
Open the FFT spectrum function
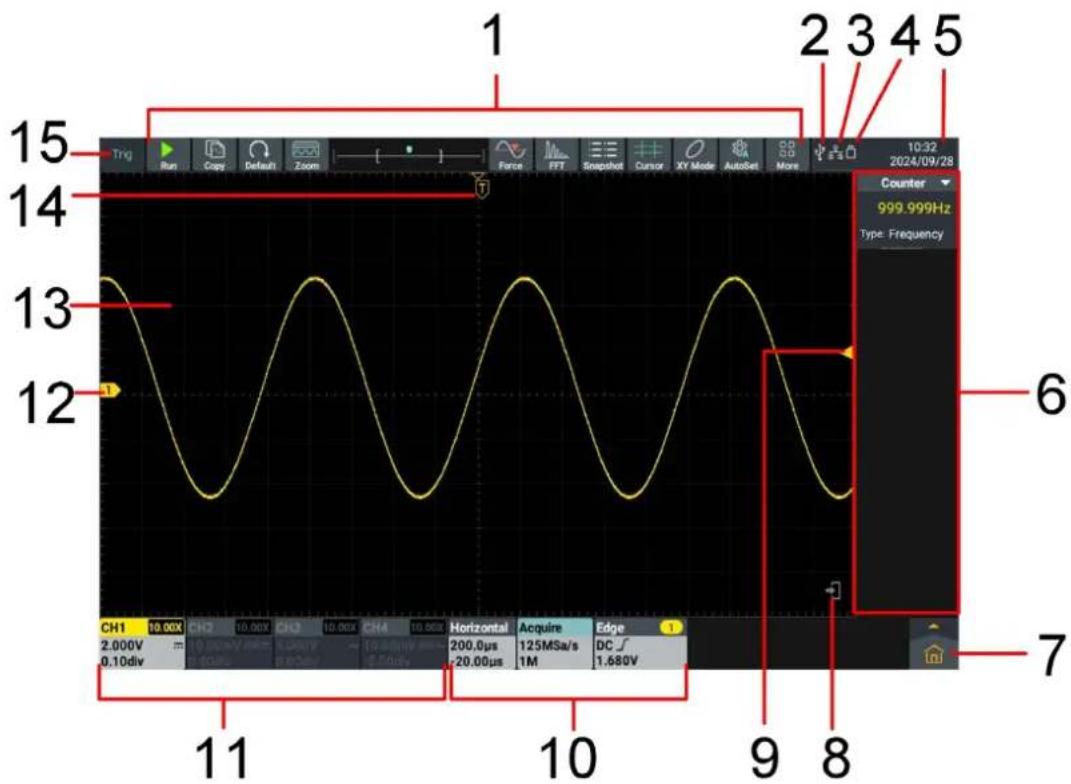coord(557,155)
